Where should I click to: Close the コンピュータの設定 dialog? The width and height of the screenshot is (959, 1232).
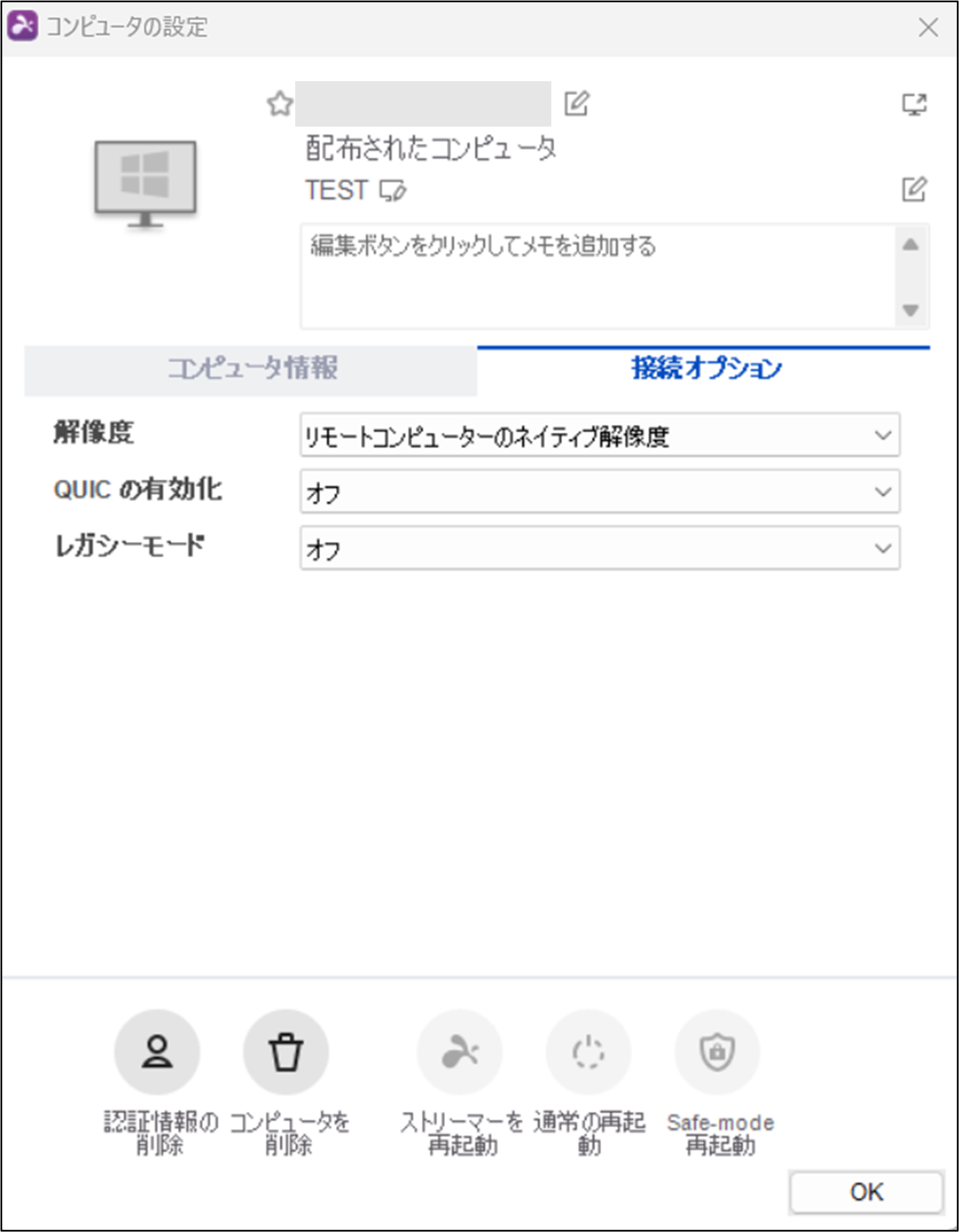tap(928, 27)
